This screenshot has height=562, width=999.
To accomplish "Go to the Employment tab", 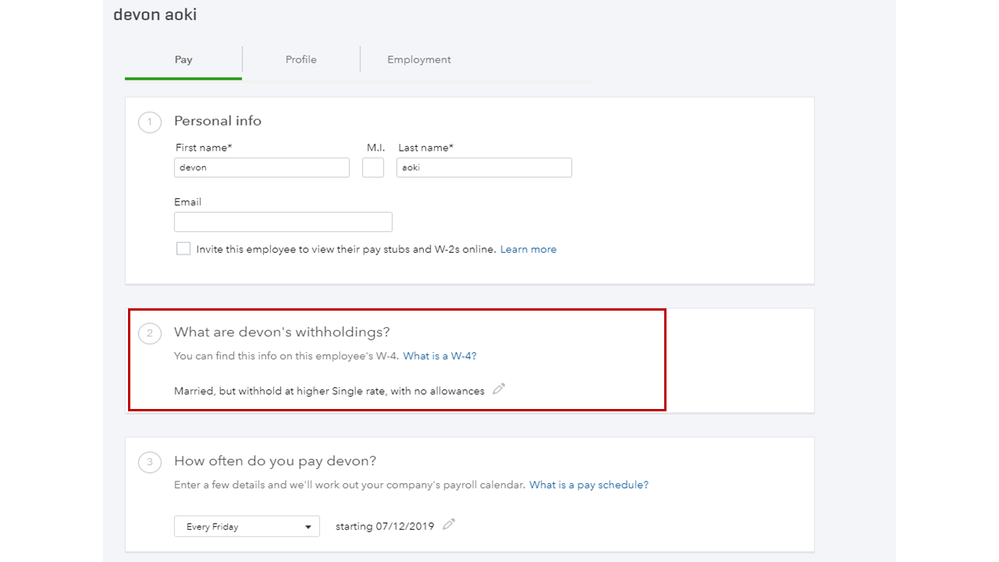I will coord(419,60).
